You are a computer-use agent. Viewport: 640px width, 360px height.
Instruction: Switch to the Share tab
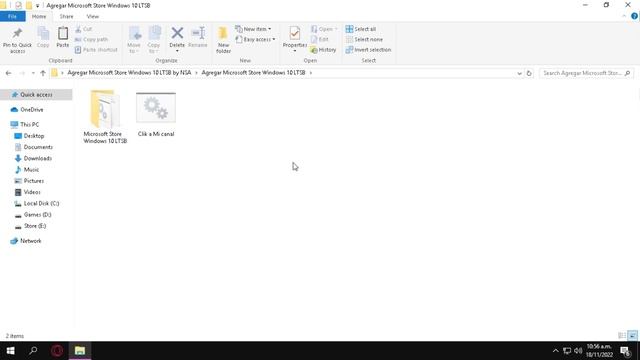coord(66,16)
